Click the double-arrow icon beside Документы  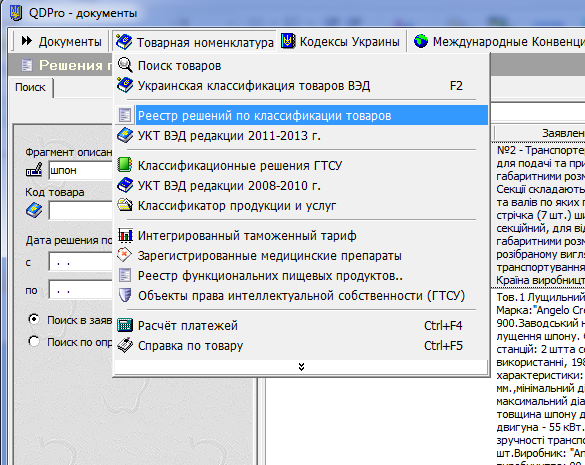tap(27, 41)
